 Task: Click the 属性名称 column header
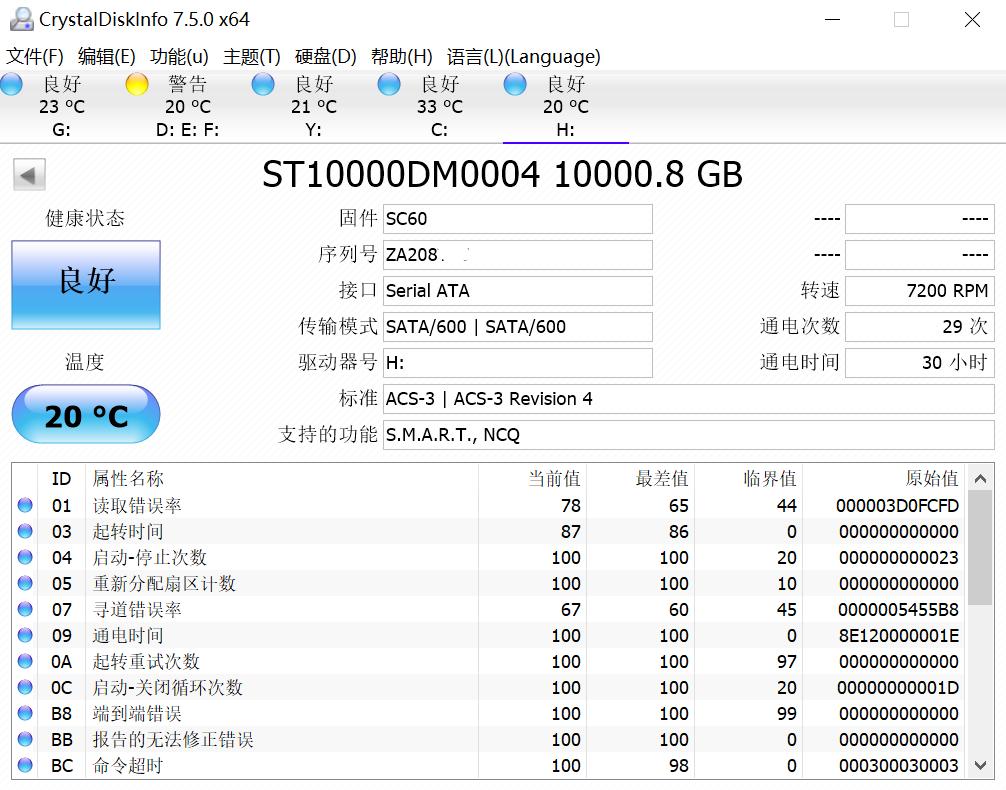(128, 479)
